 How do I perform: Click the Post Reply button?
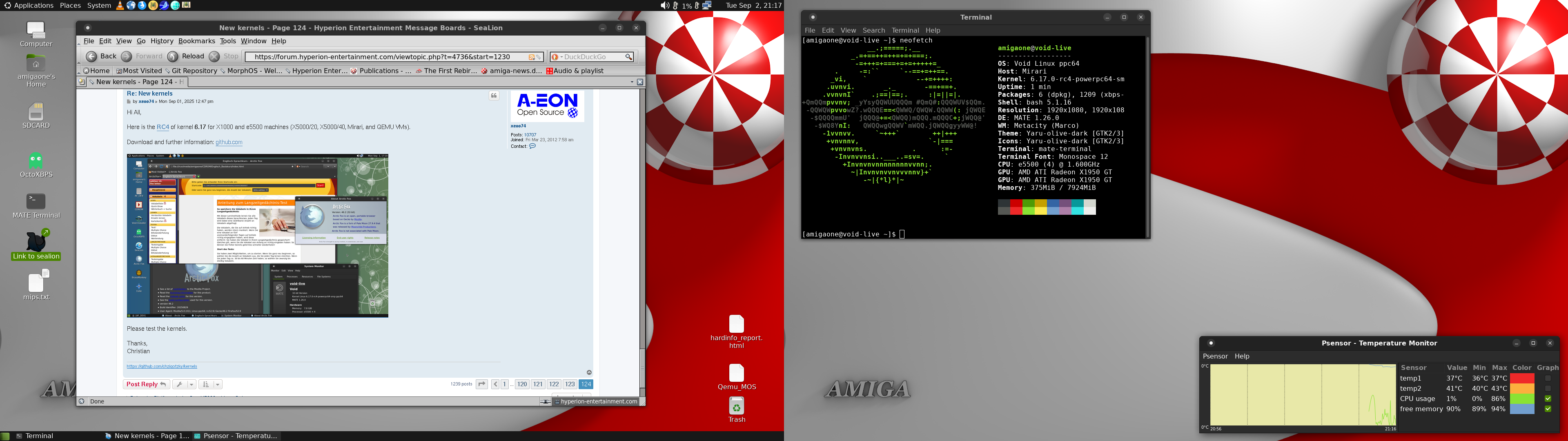146,384
